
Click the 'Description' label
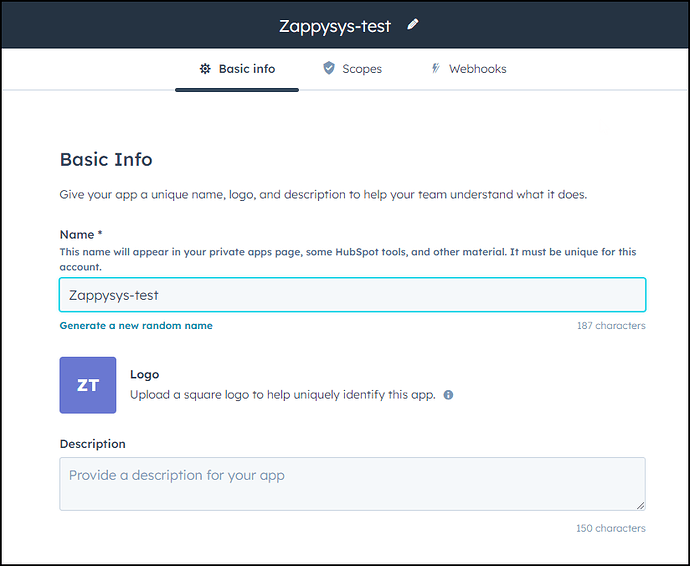coord(93,444)
